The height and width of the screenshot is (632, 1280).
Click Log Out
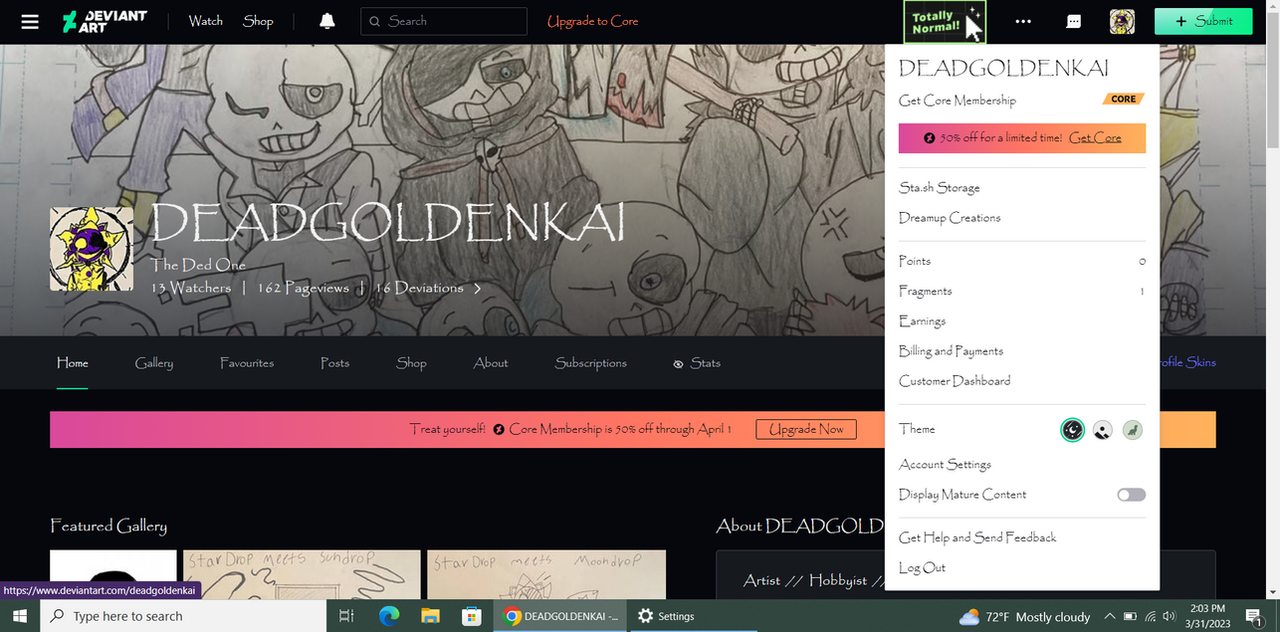pyautogui.click(x=922, y=568)
